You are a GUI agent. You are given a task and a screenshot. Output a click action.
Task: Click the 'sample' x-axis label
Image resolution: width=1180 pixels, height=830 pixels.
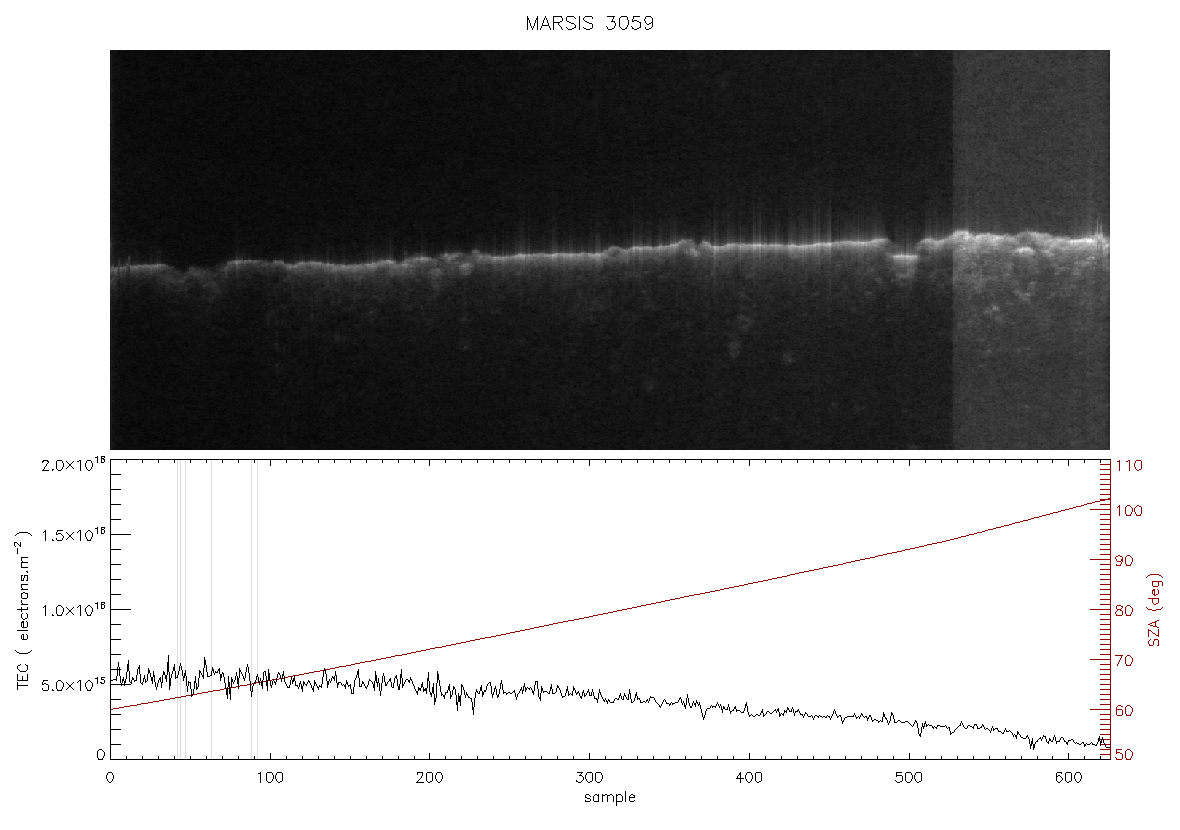[x=610, y=797]
